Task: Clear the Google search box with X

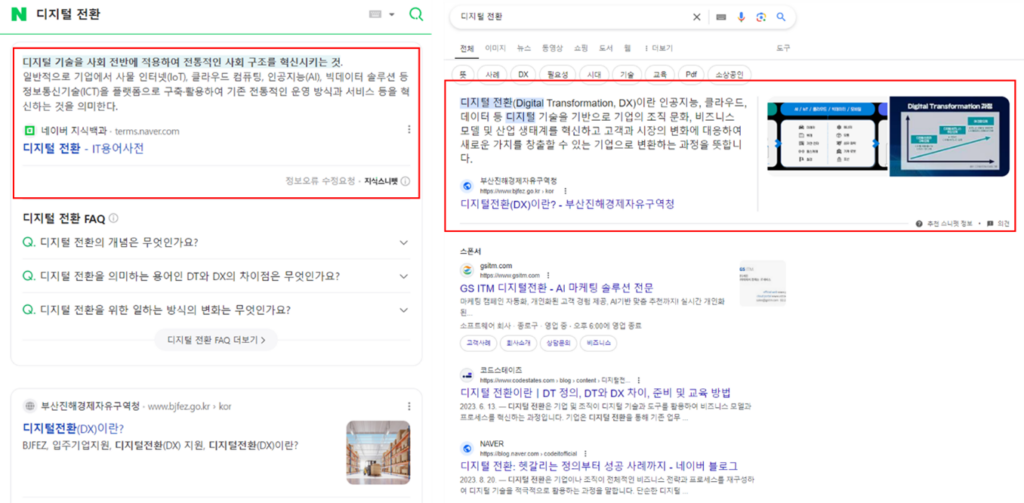Action: tap(696, 17)
